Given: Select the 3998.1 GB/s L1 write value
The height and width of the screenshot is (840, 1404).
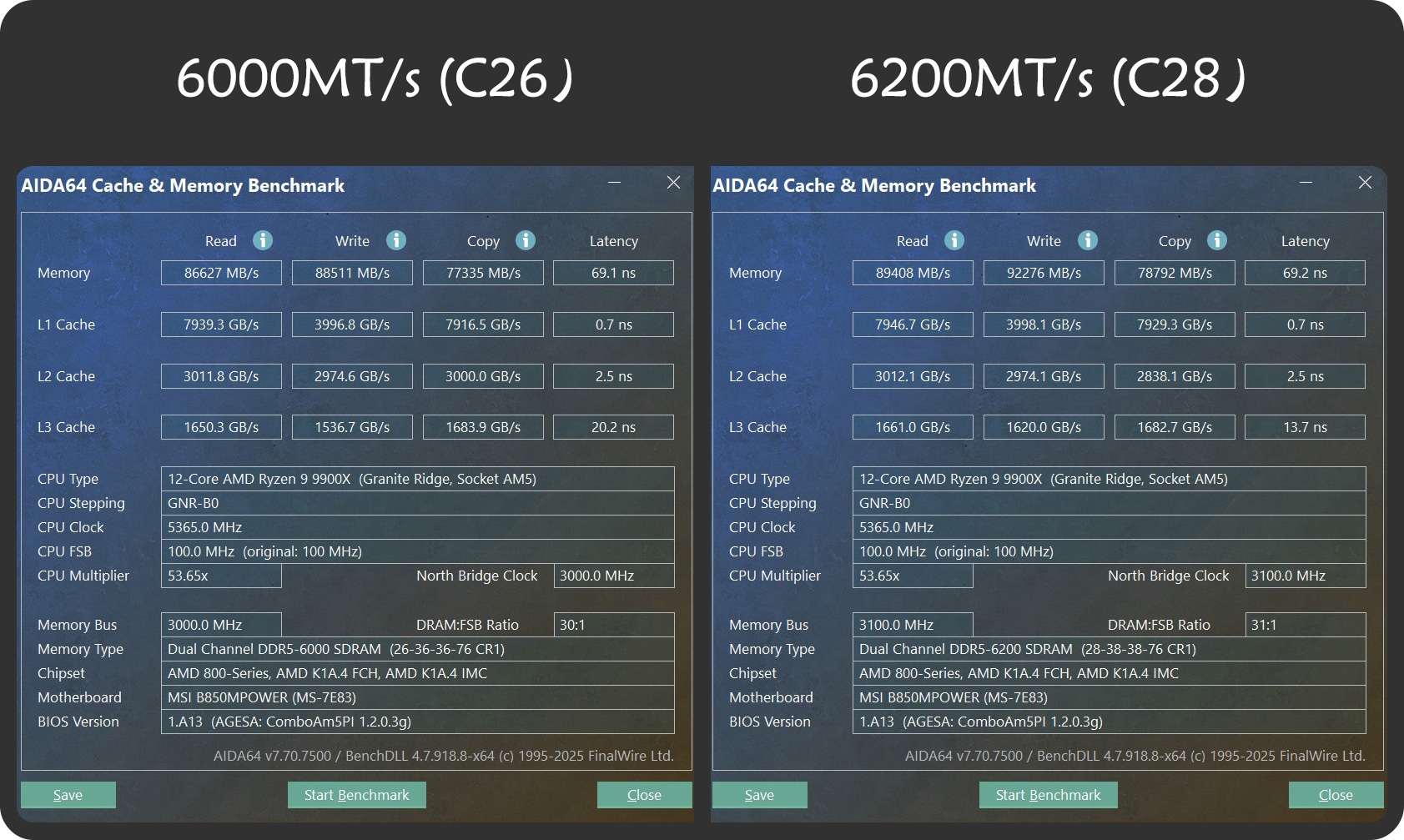Looking at the screenshot, I should 1044,324.
